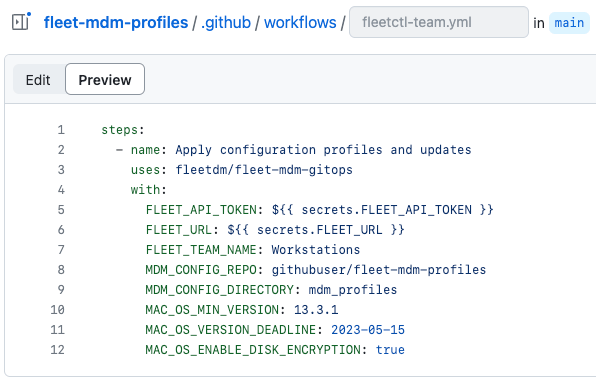Click the FLEET_TEAM_NAME key

201,250
